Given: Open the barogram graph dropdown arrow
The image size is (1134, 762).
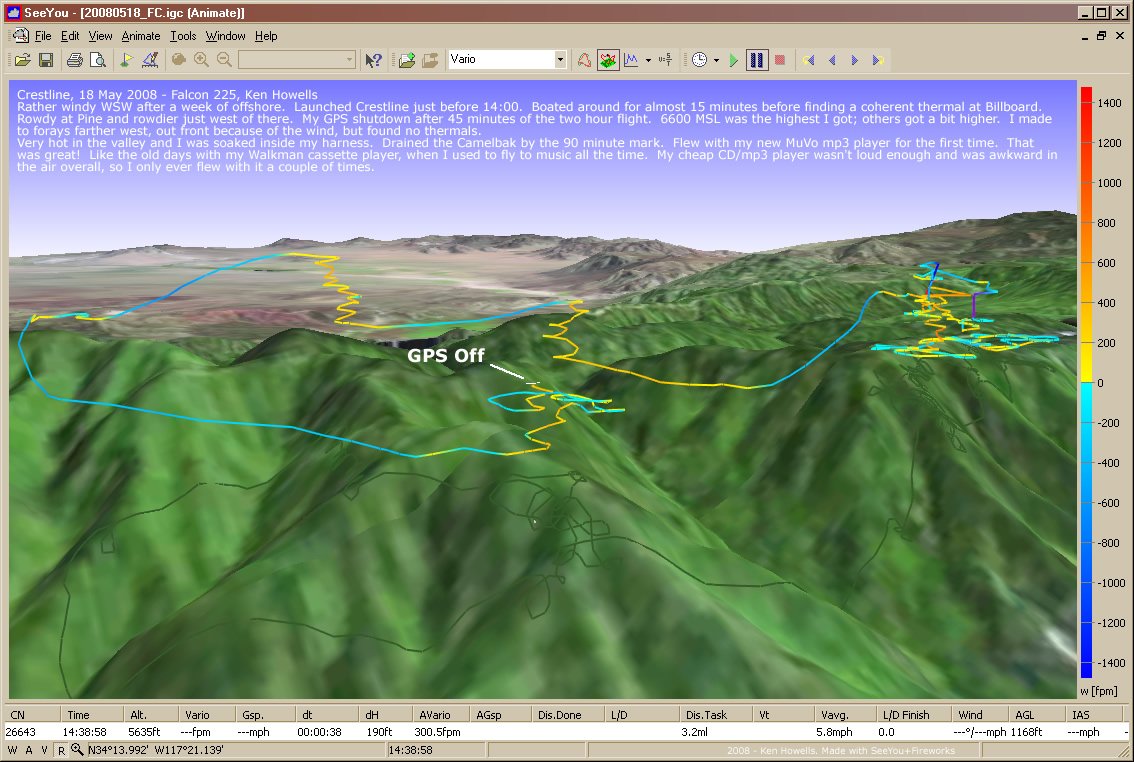Looking at the screenshot, I should [x=648, y=60].
